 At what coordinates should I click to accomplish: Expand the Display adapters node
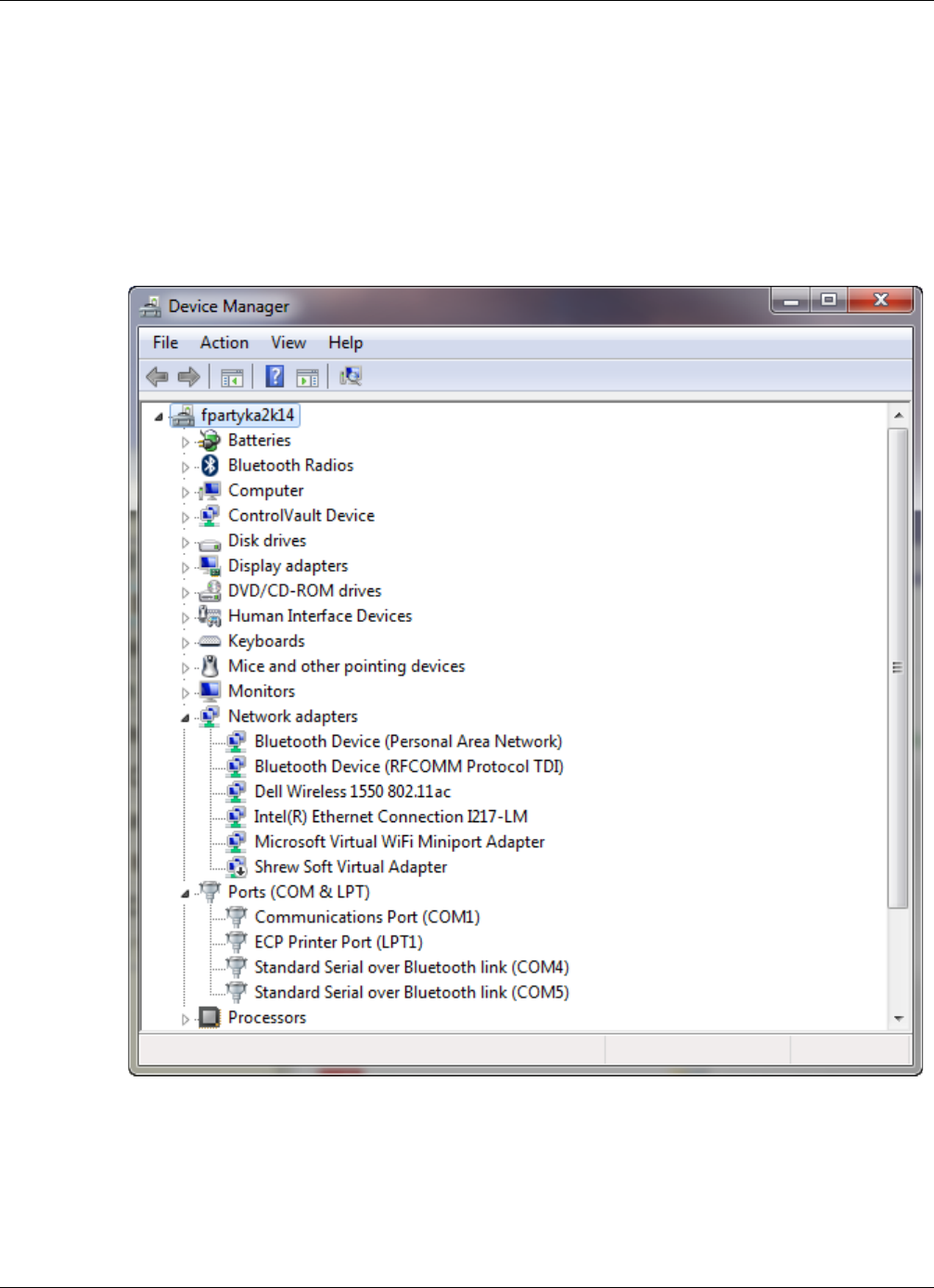(x=186, y=567)
